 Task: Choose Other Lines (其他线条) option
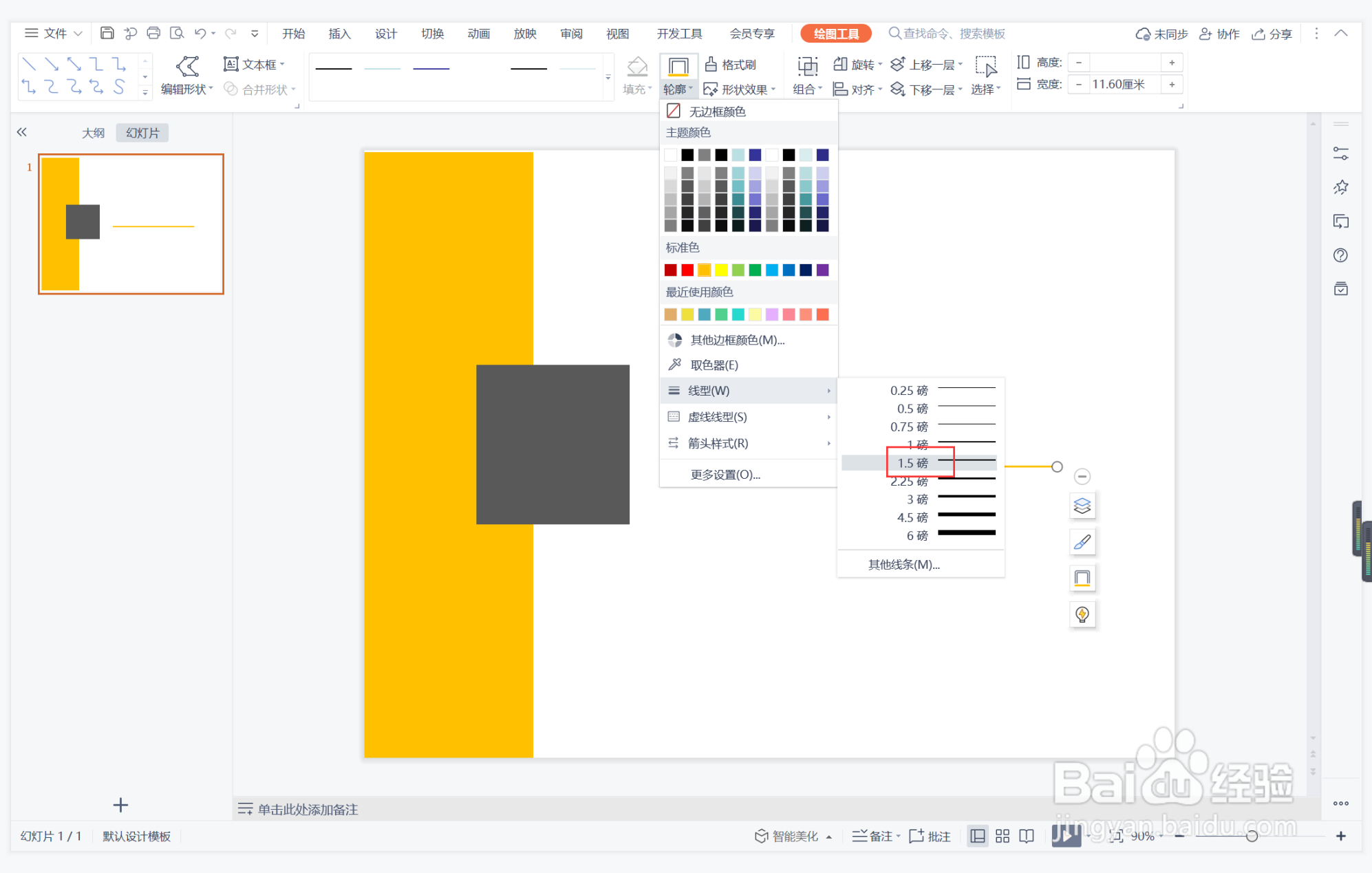(x=903, y=565)
